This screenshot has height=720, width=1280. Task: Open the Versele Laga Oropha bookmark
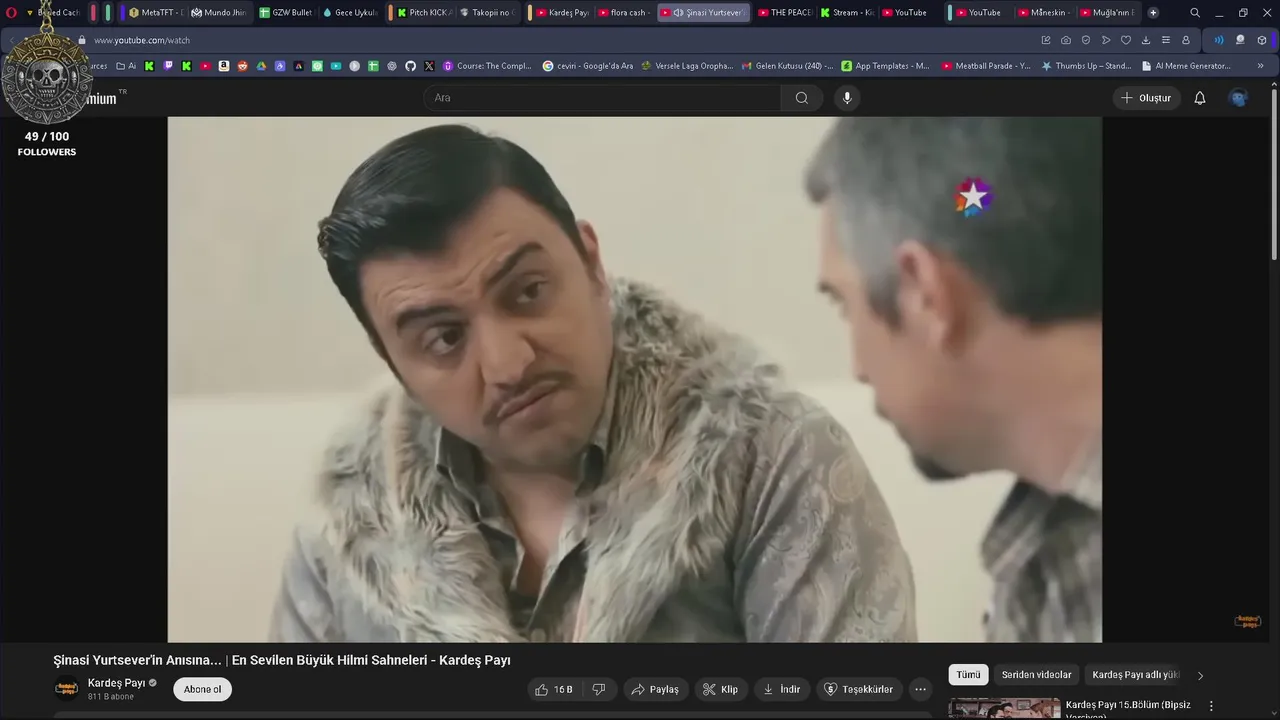(687, 66)
